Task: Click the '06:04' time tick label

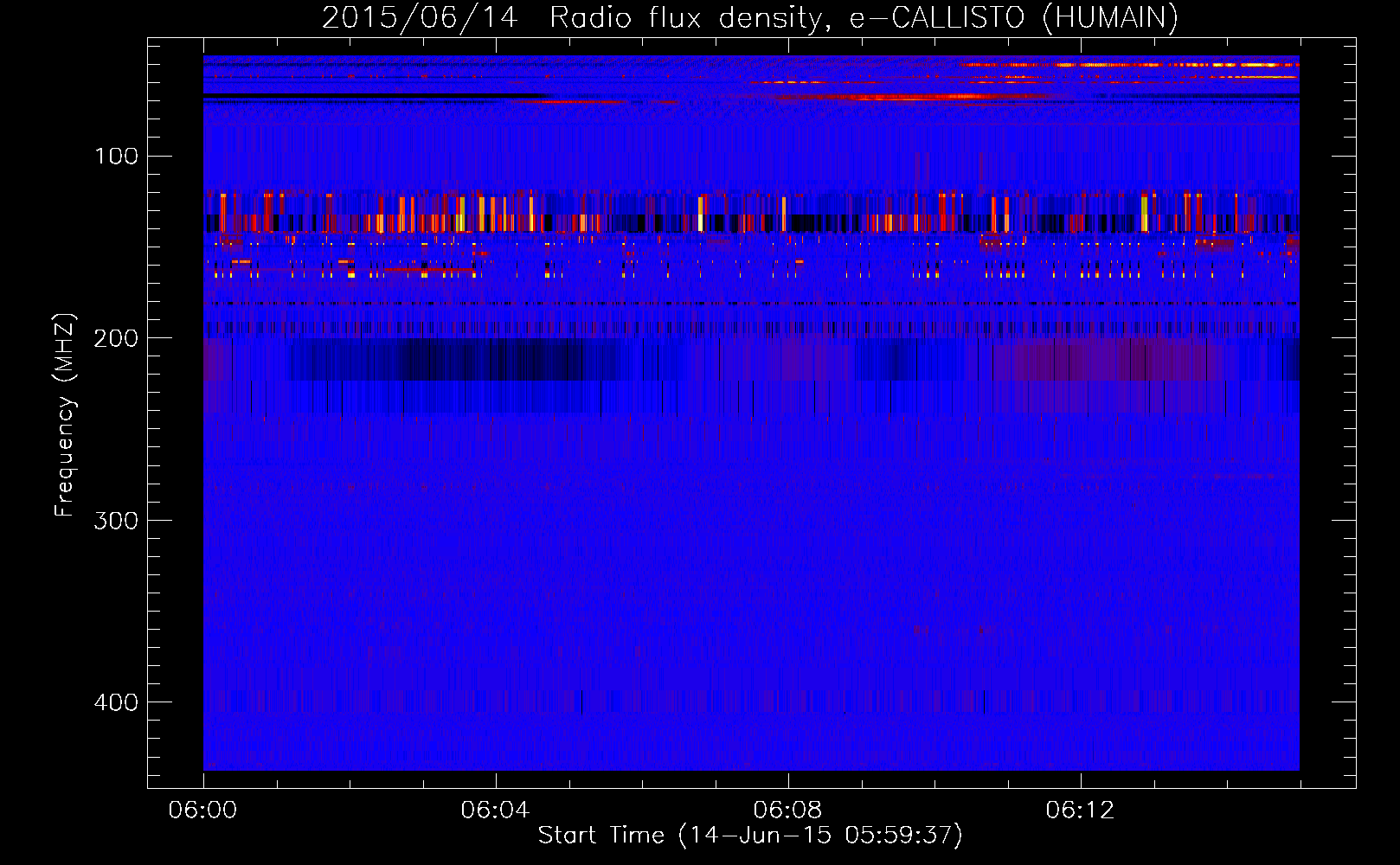Action: 495,811
